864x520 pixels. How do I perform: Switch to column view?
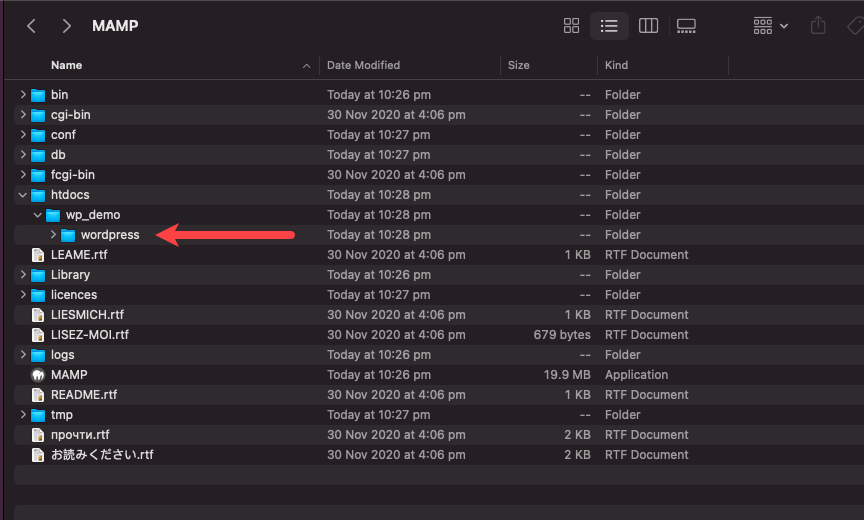pos(648,26)
